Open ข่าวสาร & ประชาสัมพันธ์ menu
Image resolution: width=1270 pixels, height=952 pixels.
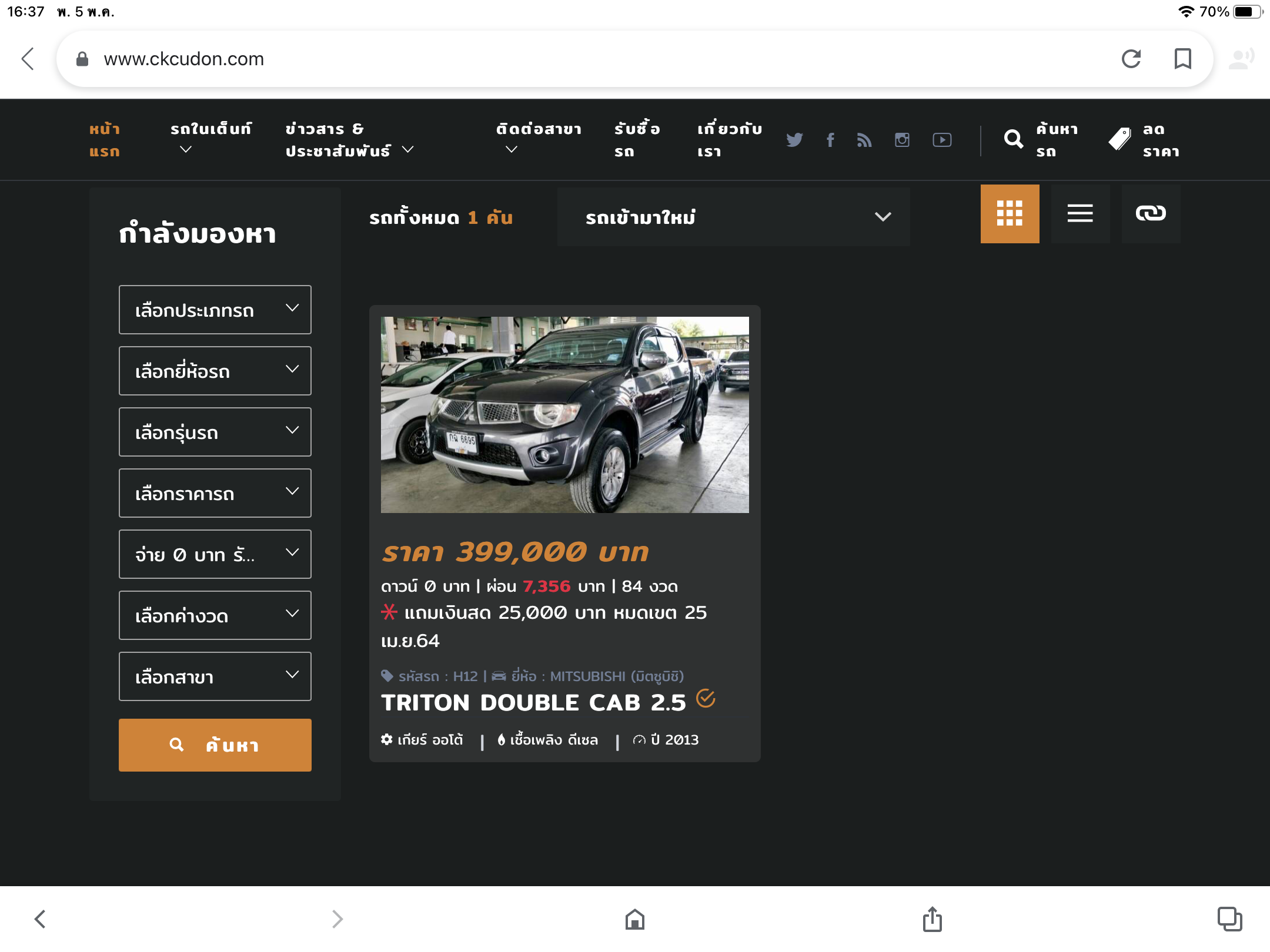[349, 140]
